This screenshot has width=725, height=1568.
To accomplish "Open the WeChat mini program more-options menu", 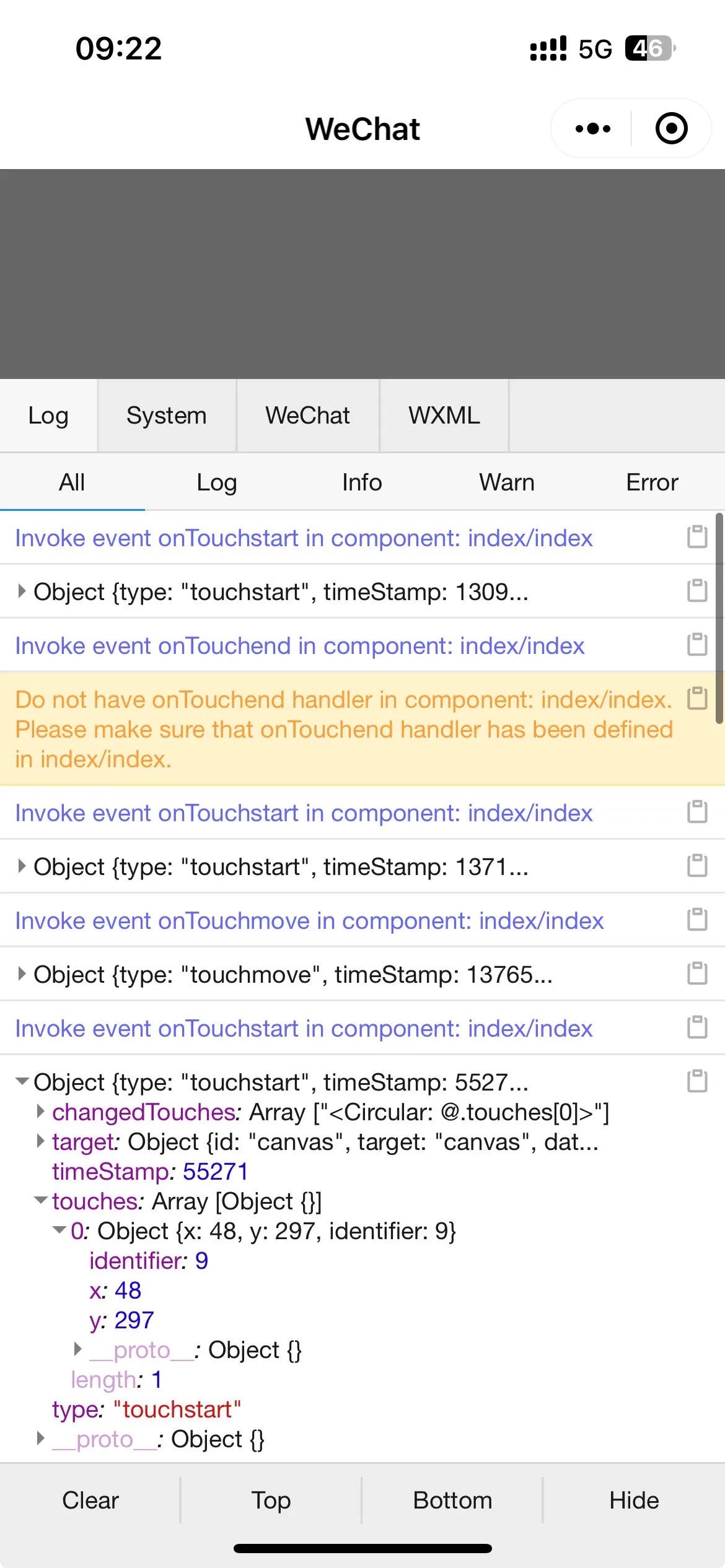I will point(592,129).
